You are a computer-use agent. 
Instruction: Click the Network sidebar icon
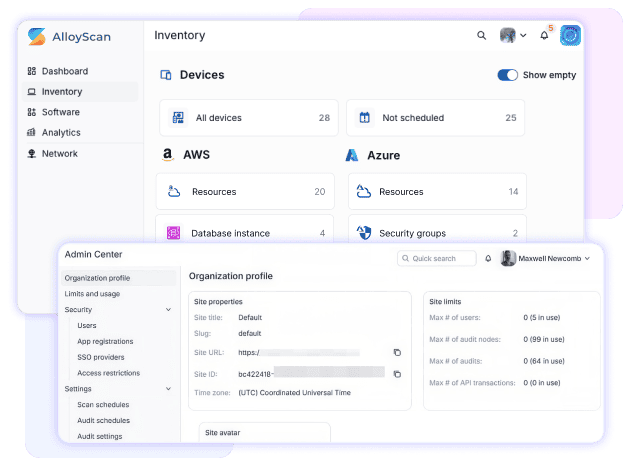click(32, 153)
